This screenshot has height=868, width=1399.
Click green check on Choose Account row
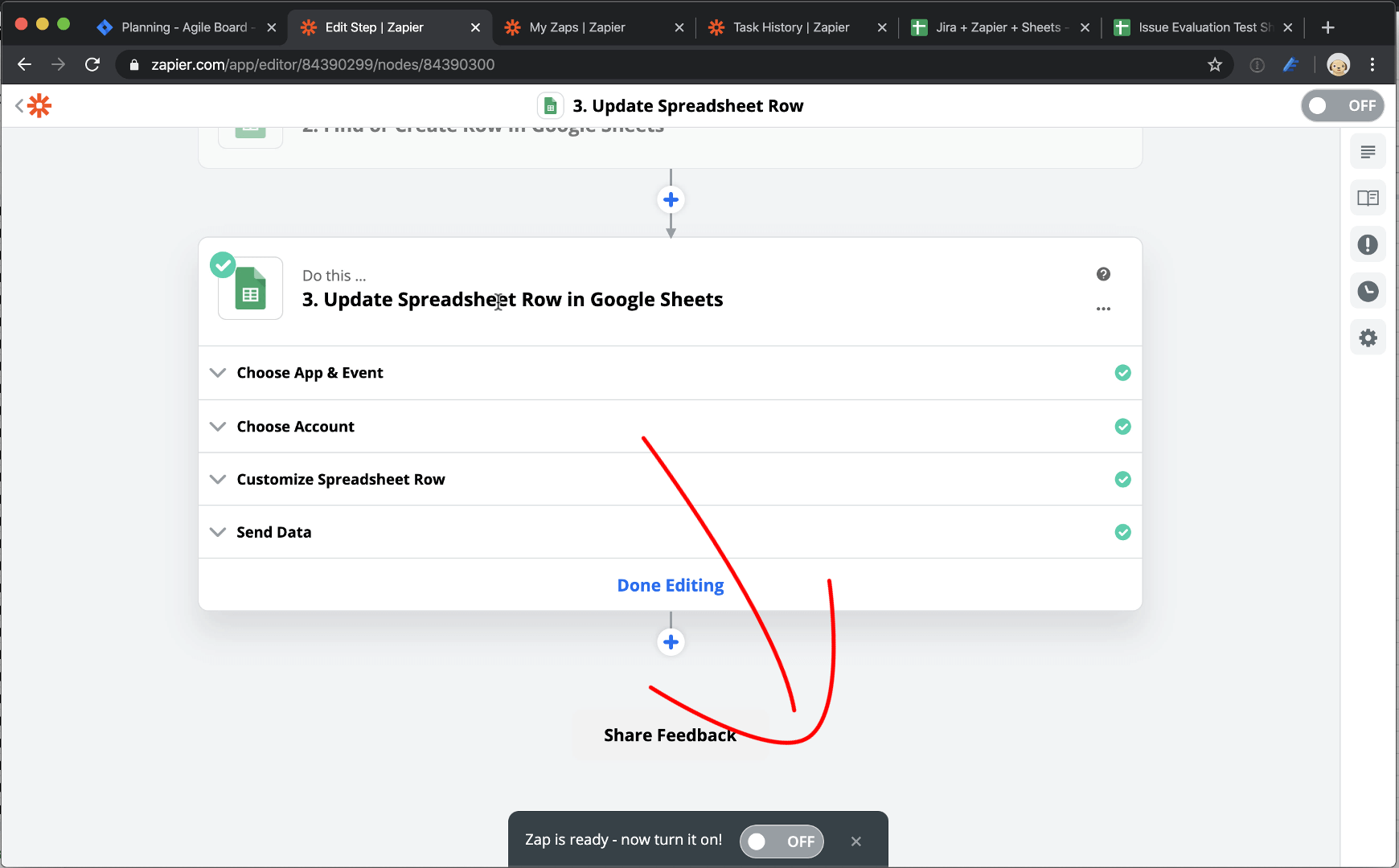(1122, 427)
